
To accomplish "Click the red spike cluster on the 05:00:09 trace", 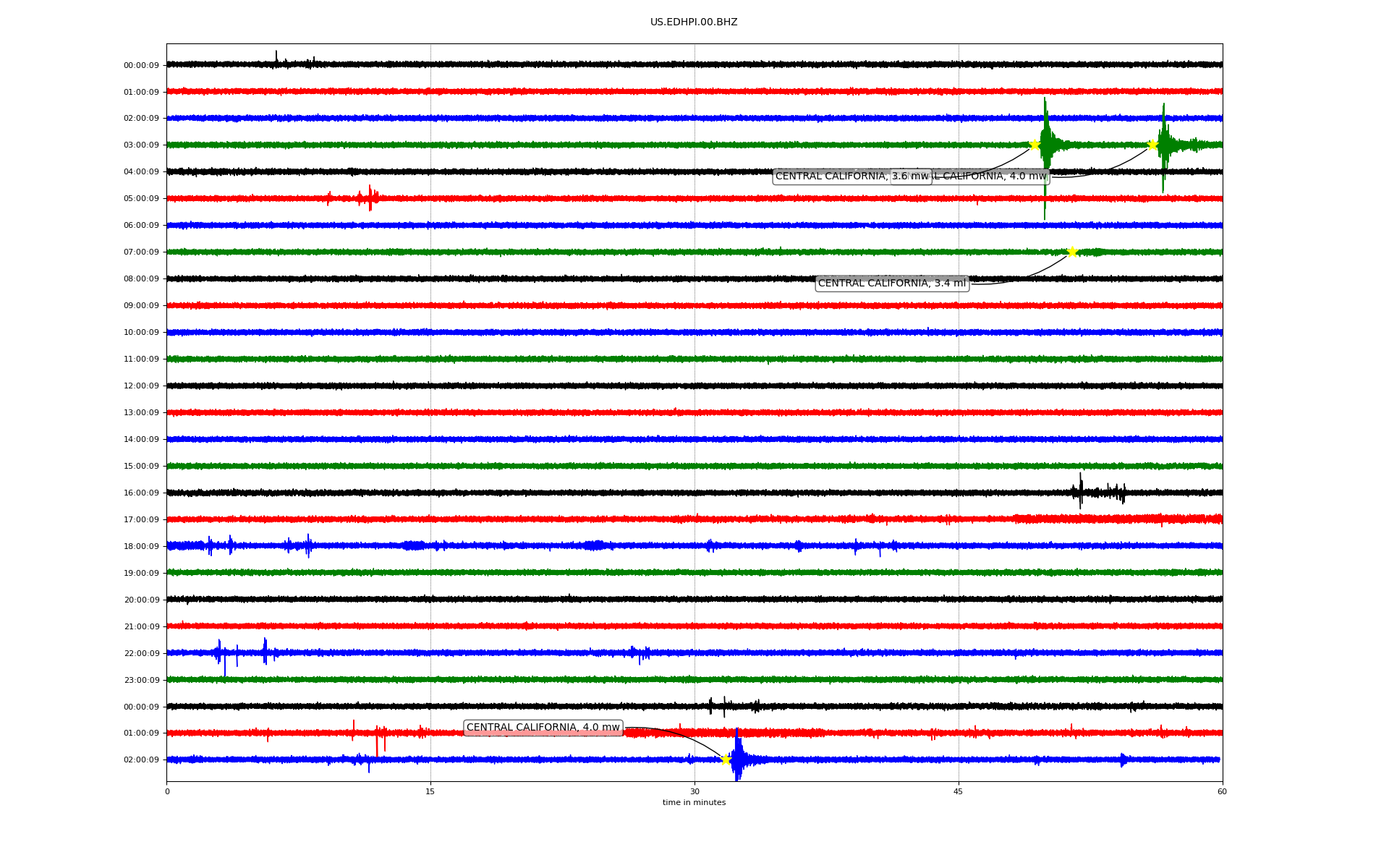I will pos(369,198).
